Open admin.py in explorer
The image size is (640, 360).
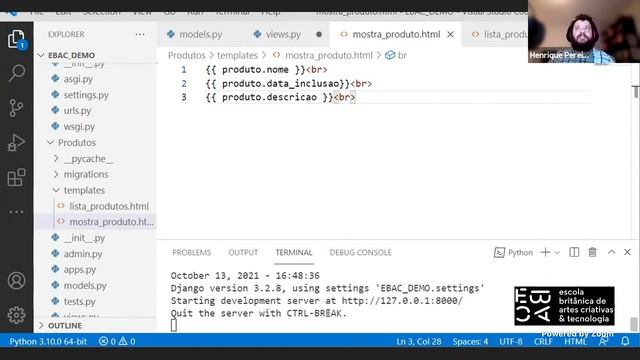82,254
